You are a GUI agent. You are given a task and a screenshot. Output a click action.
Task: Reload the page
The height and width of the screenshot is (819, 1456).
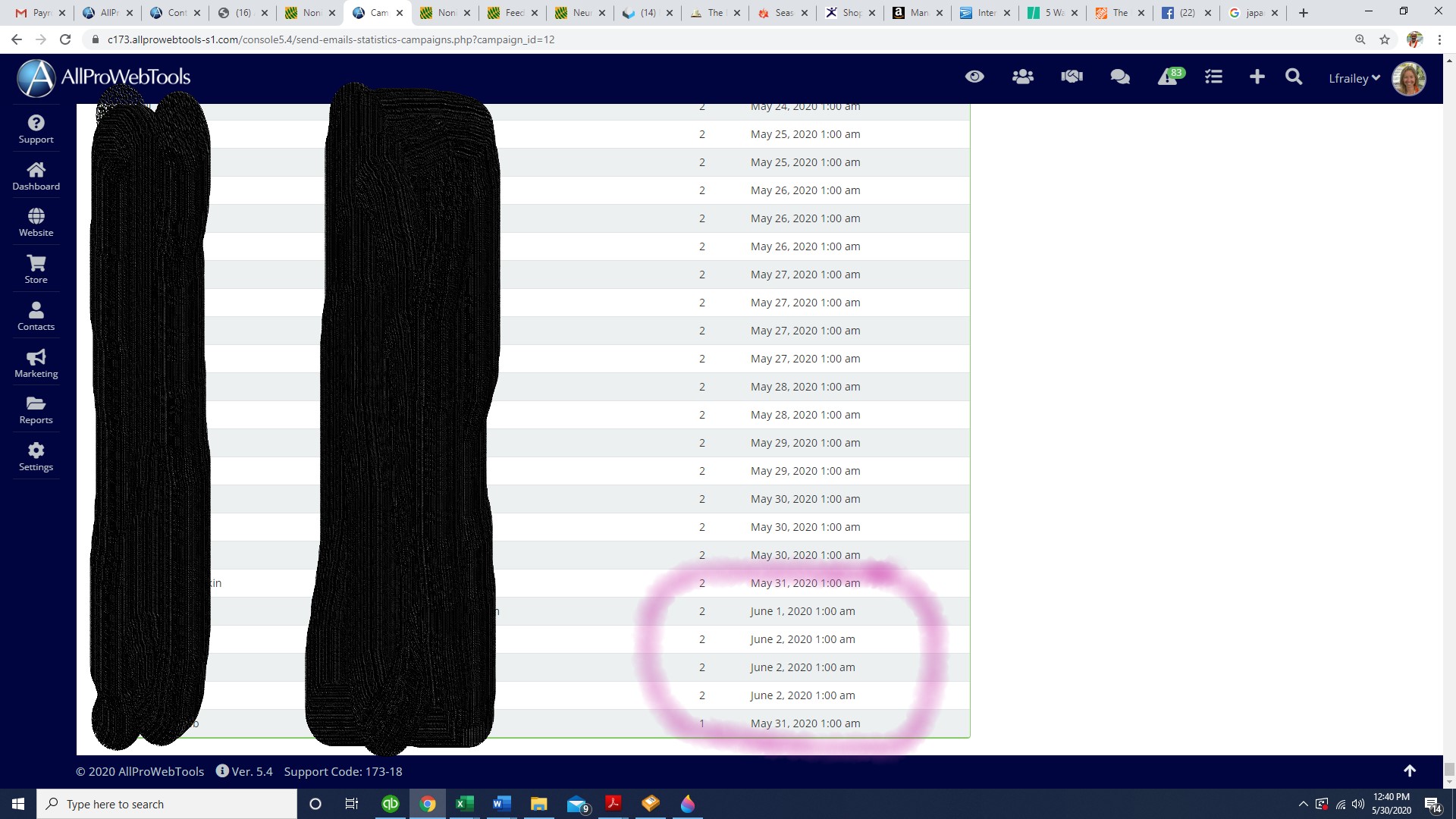65,39
